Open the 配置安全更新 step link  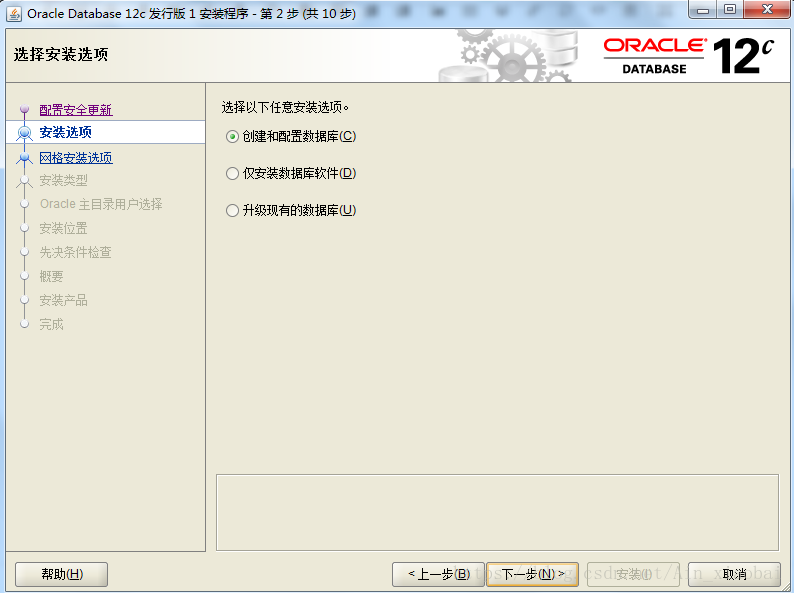pyautogui.click(x=76, y=109)
